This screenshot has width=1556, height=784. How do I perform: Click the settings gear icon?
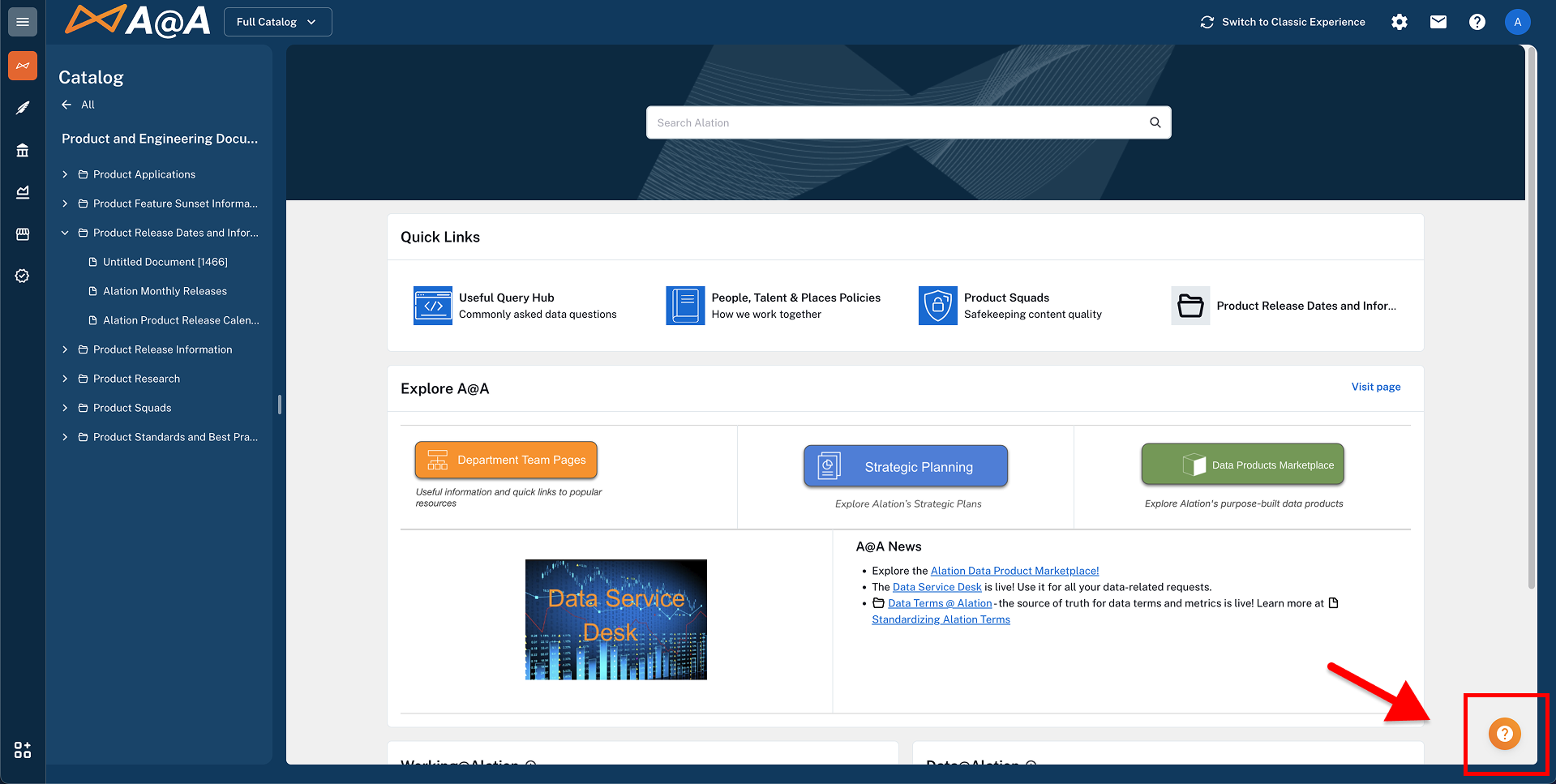1400,22
